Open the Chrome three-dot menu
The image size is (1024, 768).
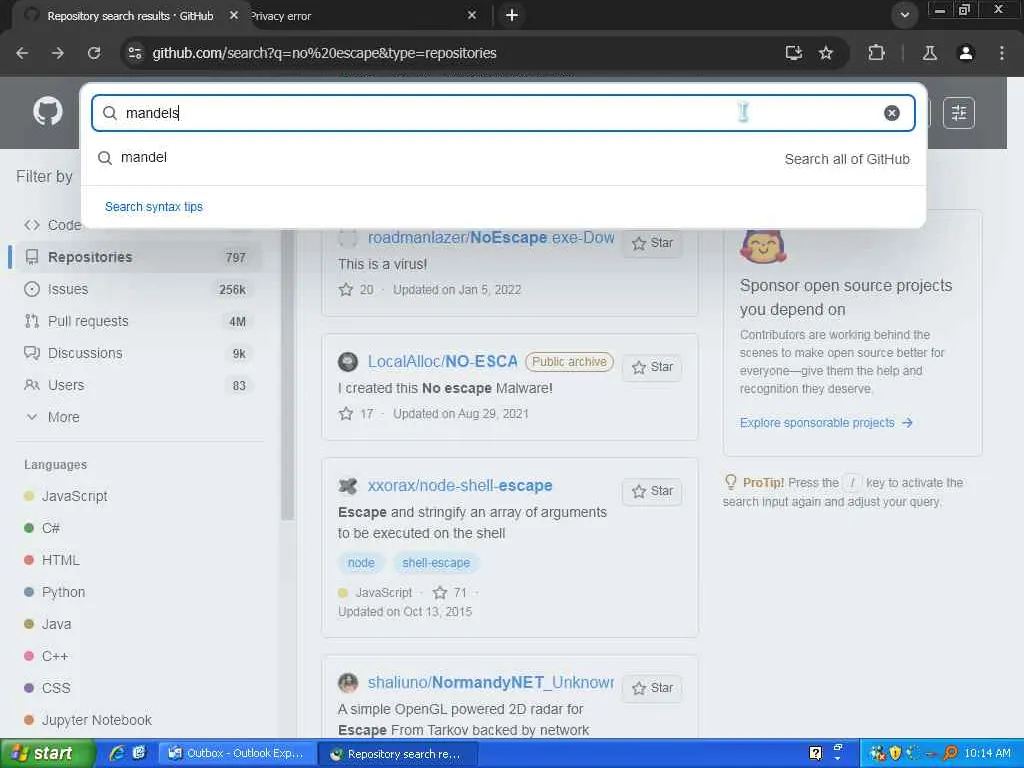pyautogui.click(x=1002, y=53)
